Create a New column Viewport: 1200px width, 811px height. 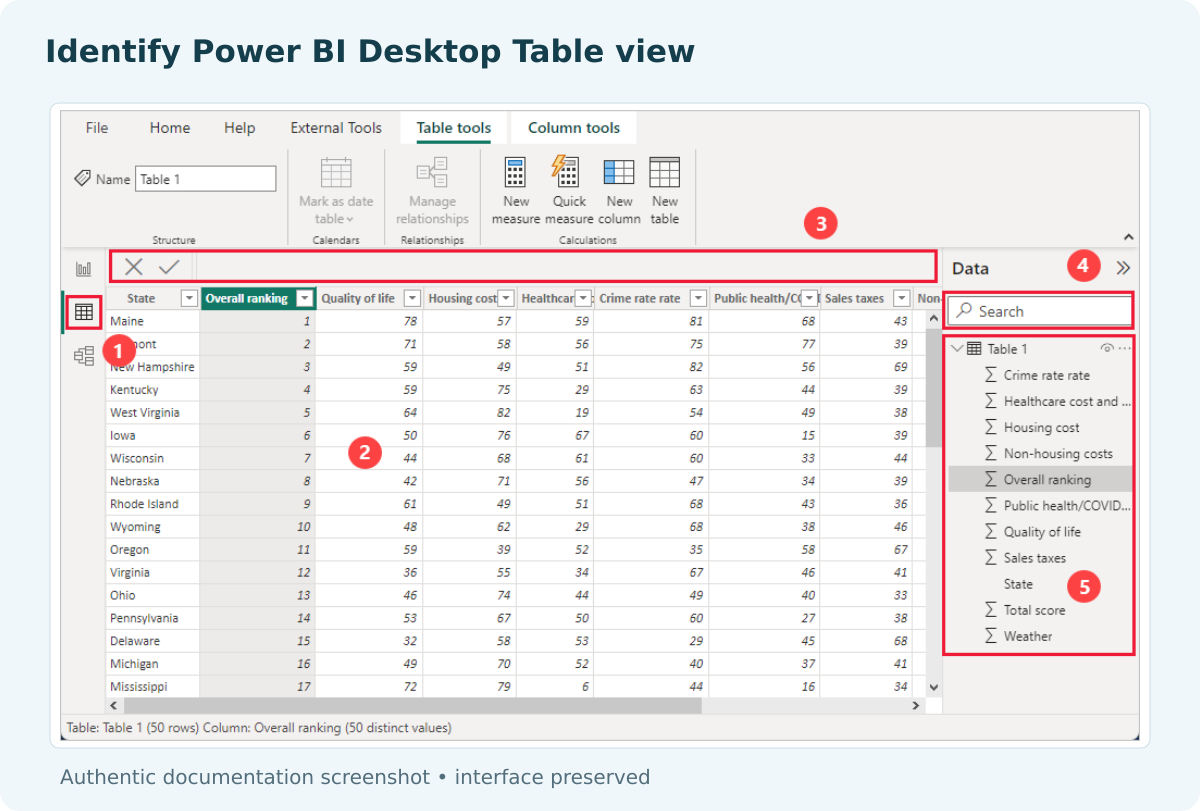tap(619, 191)
